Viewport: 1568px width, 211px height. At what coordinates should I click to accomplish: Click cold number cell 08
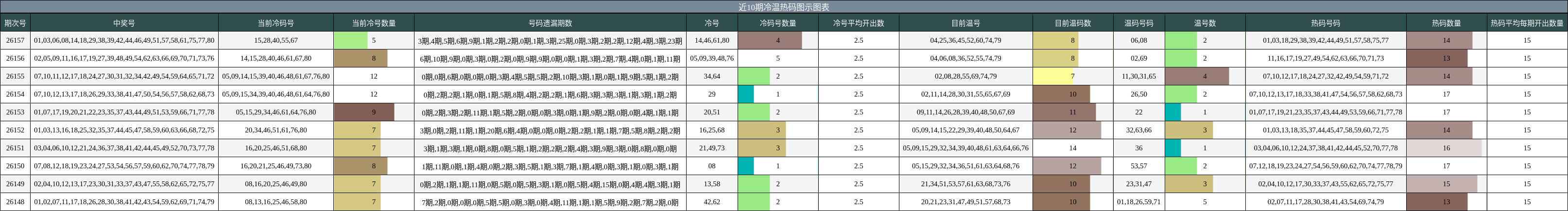(711, 166)
